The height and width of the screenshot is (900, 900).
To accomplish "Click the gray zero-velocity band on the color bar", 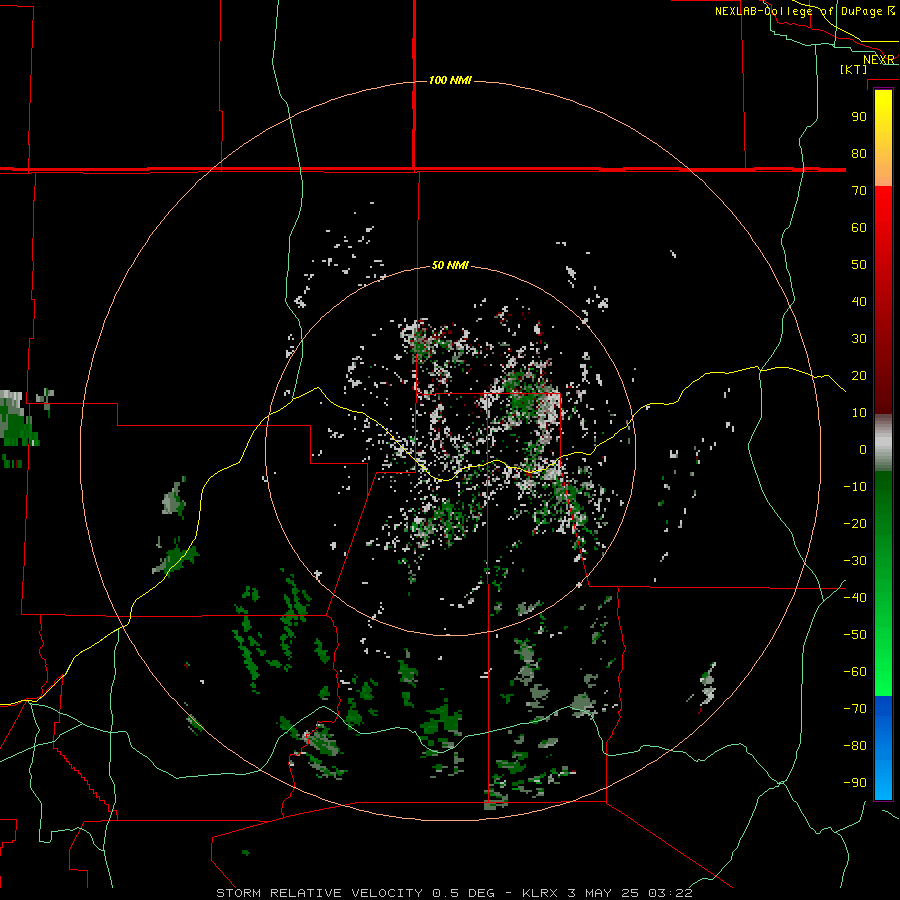I will point(883,443).
